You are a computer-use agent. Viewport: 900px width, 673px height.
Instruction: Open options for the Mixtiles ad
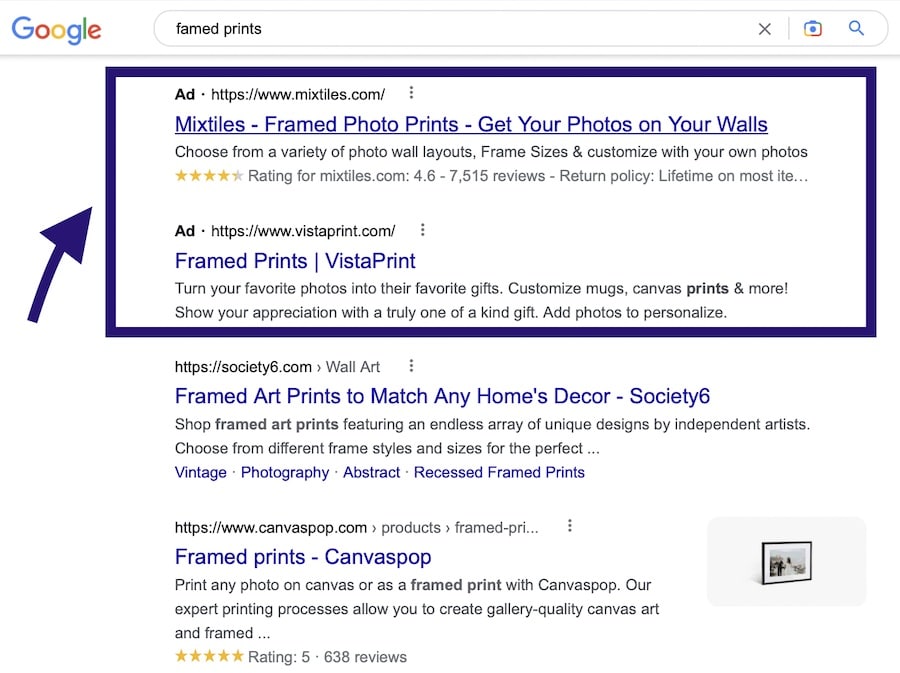point(411,93)
